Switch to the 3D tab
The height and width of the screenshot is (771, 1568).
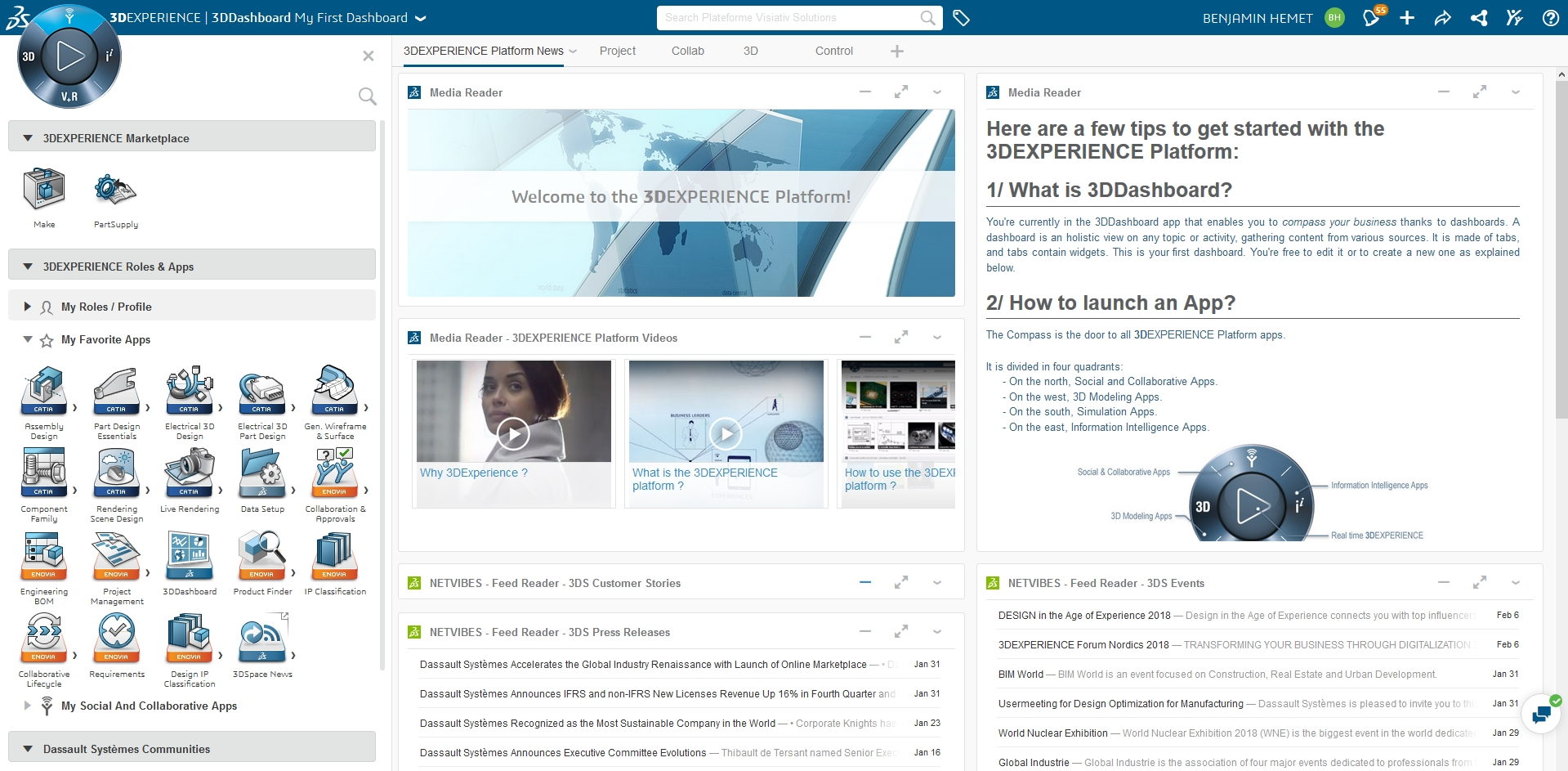click(x=750, y=51)
